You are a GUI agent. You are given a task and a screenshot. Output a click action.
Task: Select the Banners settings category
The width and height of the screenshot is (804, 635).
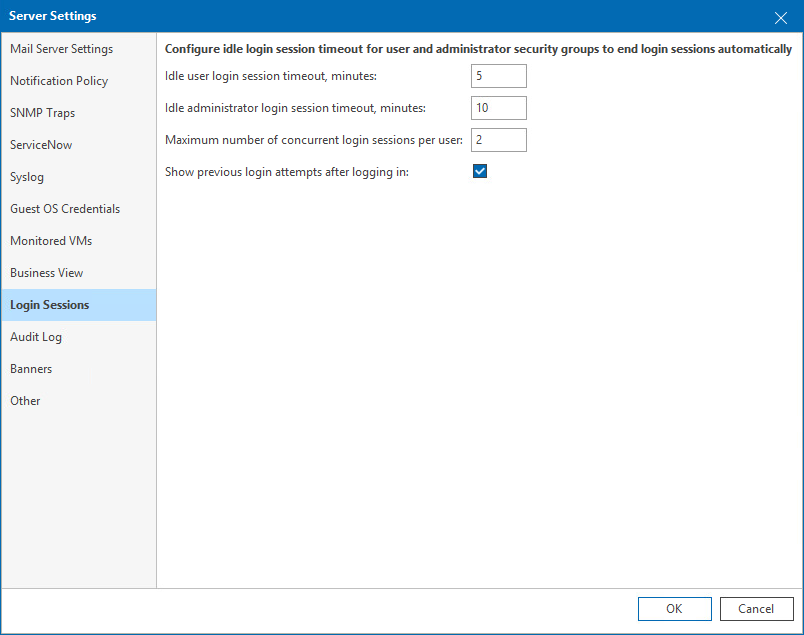point(31,368)
